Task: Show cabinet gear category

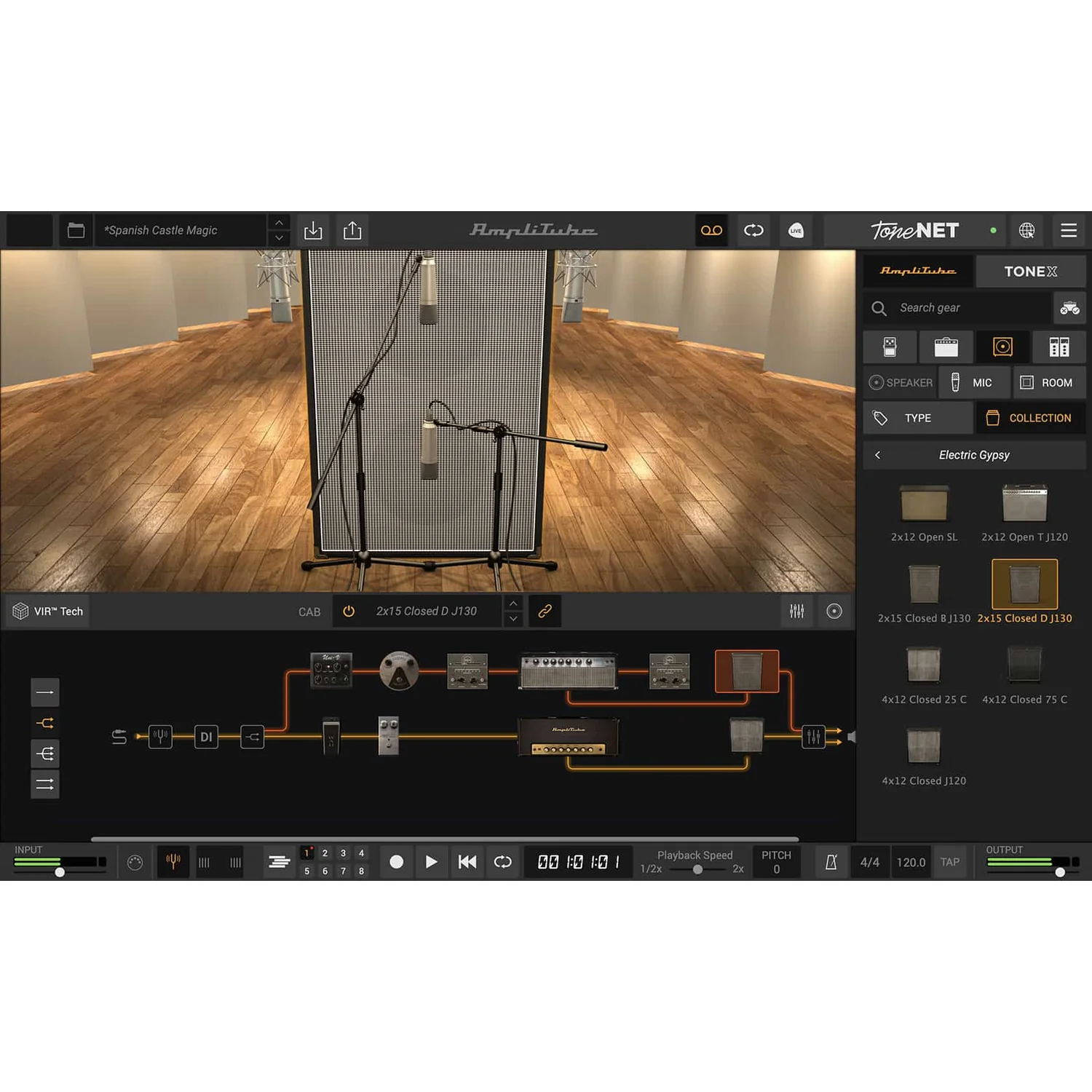Action: (x=1002, y=347)
